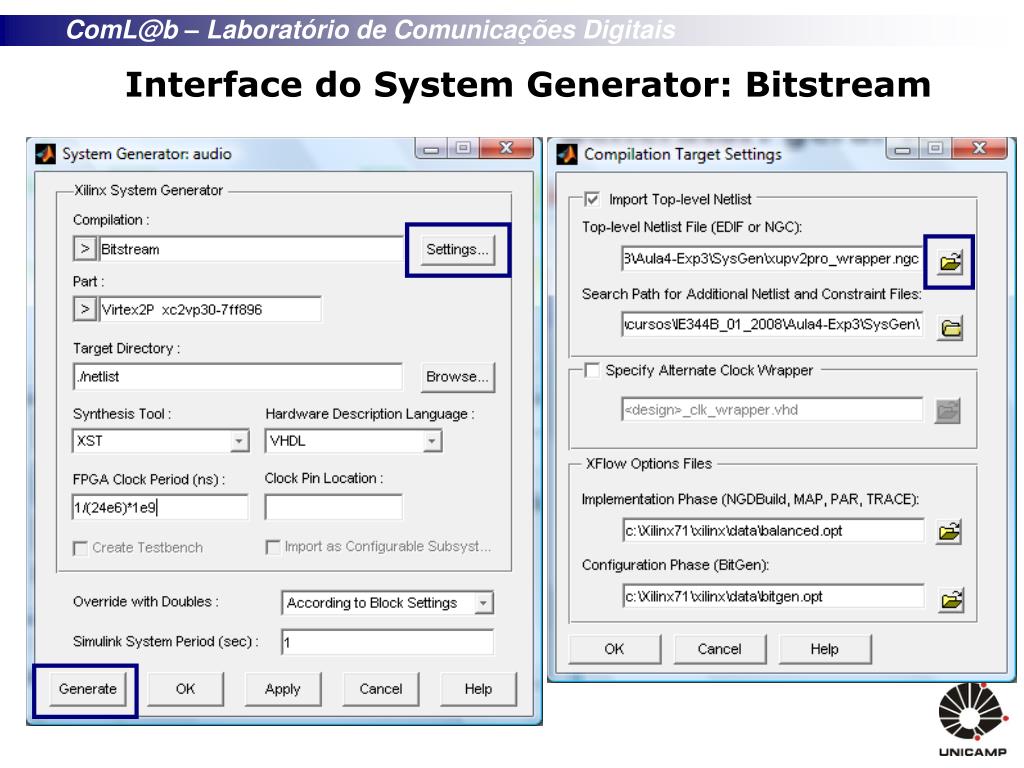Close Compilation Target Settings window
This screenshot has height=768, width=1024.
[x=980, y=148]
